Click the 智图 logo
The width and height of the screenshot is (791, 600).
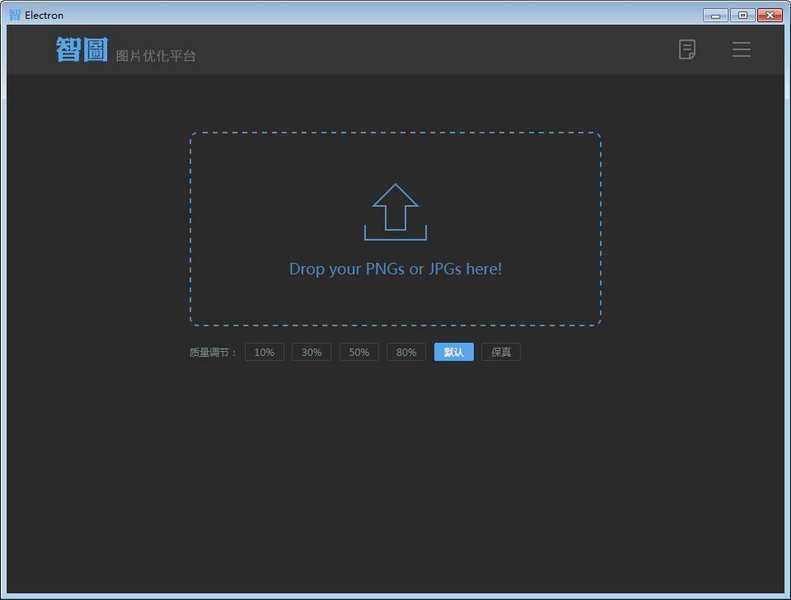pos(82,50)
